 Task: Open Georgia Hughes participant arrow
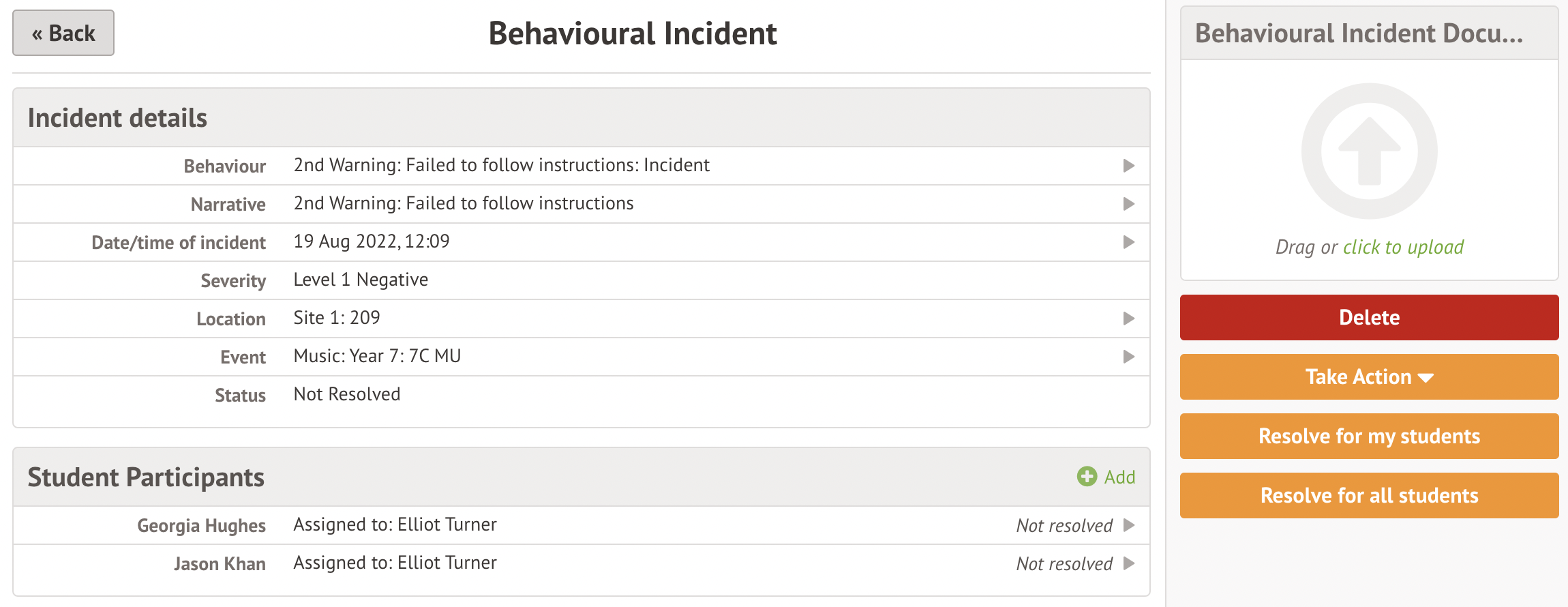click(x=1129, y=525)
